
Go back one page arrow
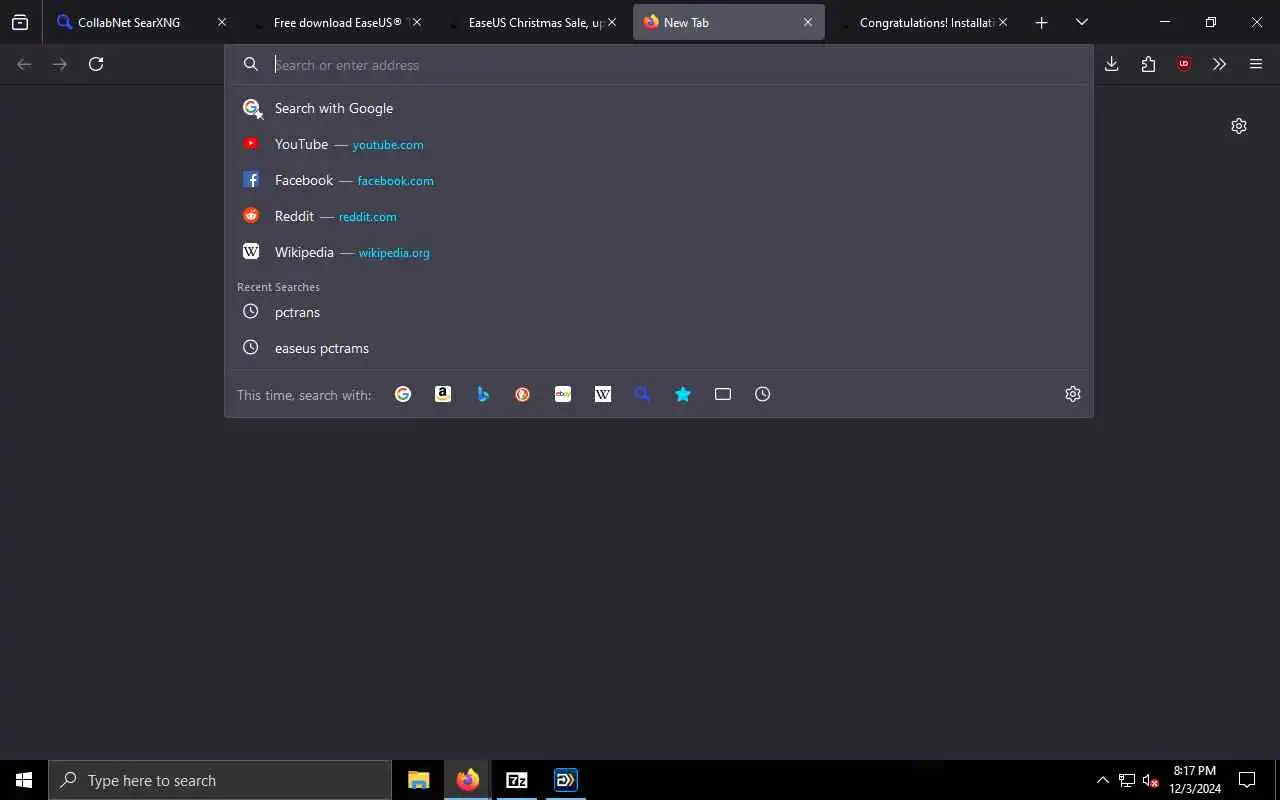tap(24, 64)
